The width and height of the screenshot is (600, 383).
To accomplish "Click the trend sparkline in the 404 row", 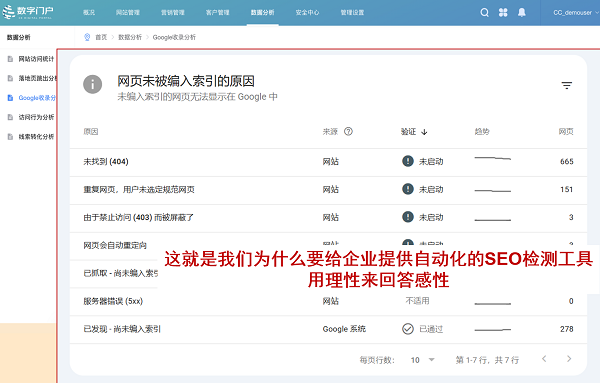I will point(492,158).
